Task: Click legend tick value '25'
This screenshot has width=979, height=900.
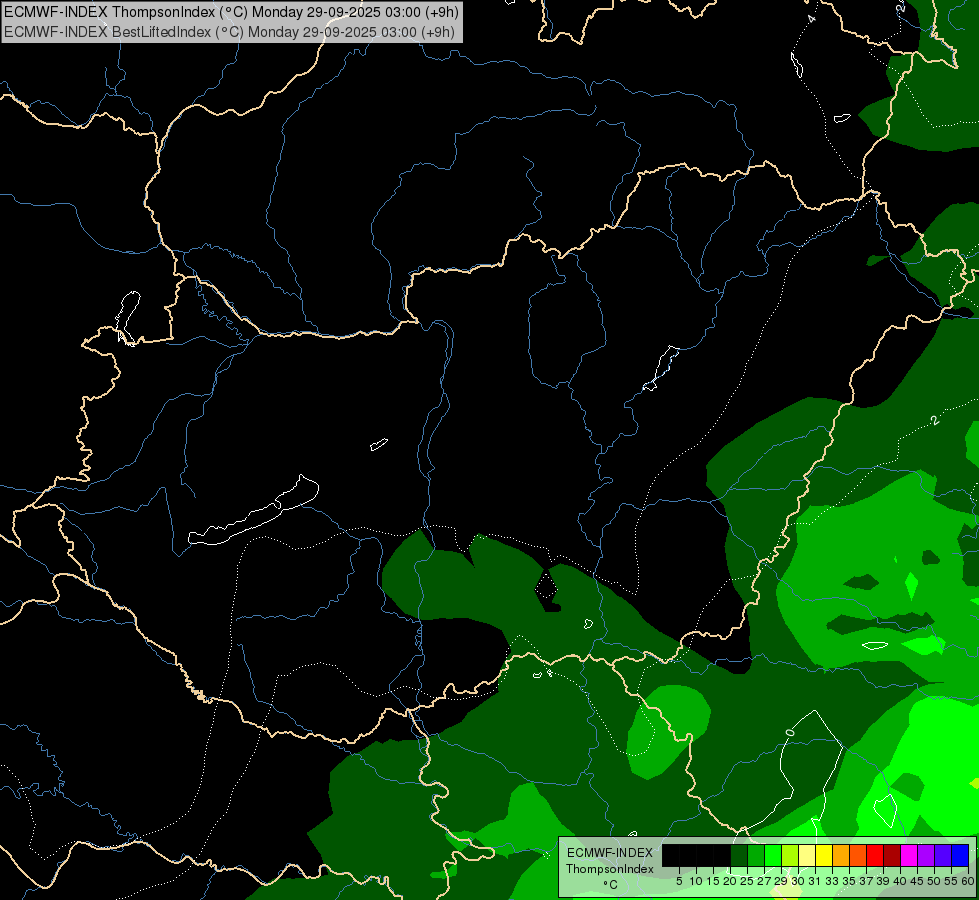Action: coord(747,881)
